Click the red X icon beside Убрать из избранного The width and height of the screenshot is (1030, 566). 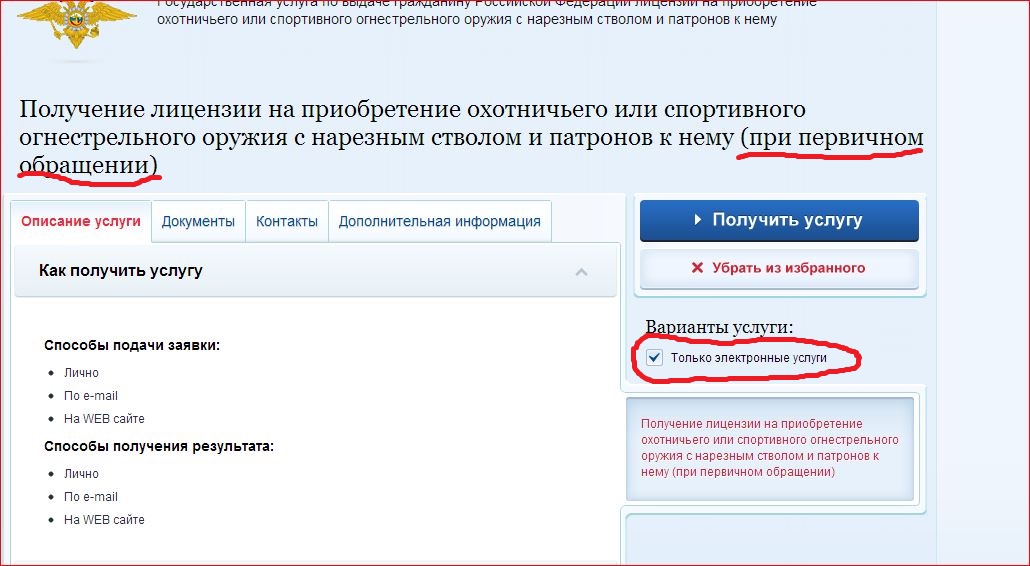click(697, 268)
